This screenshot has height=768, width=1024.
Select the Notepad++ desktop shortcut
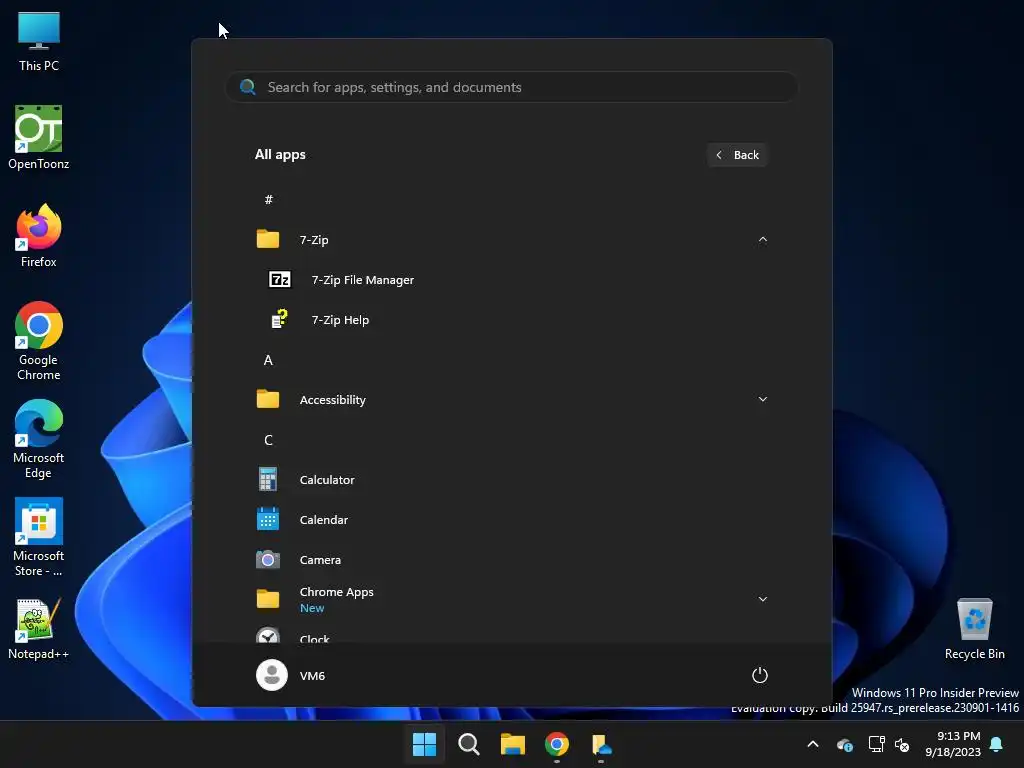(39, 628)
